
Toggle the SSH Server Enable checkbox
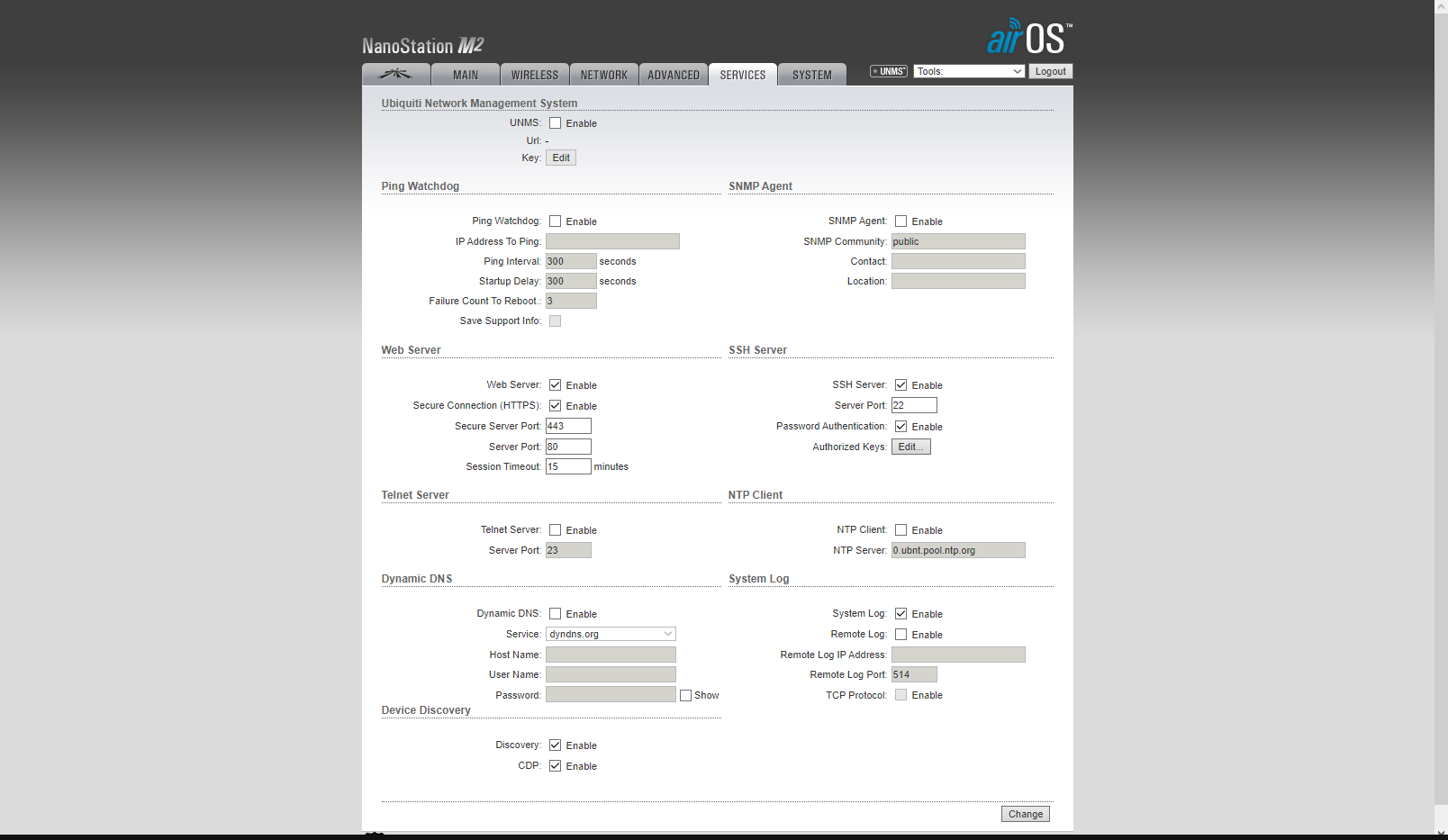901,385
